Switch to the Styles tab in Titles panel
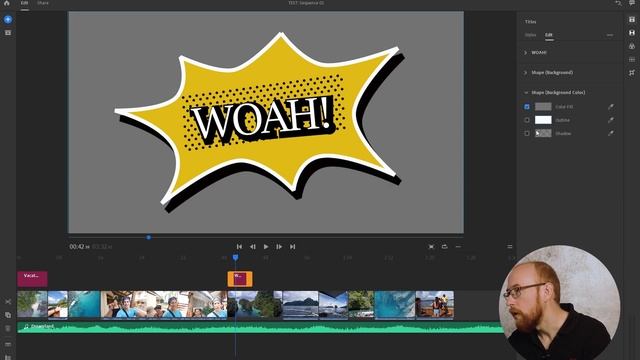640x360 pixels. (x=530, y=35)
